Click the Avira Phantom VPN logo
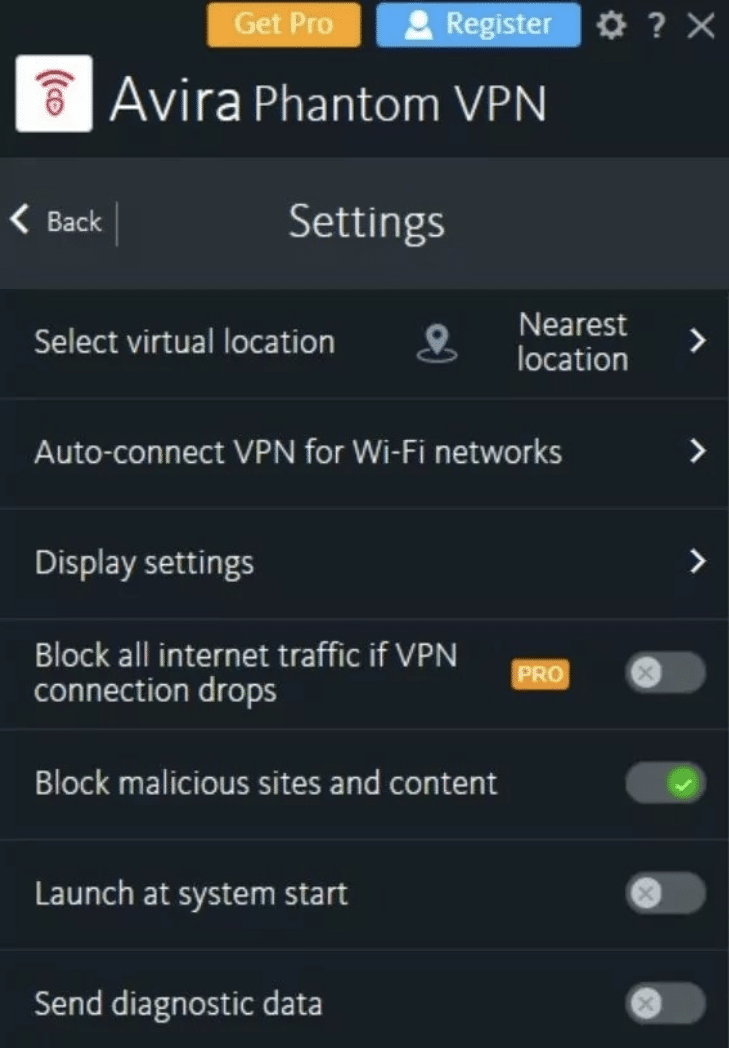Screen dimensions: 729x1048 coord(54,94)
